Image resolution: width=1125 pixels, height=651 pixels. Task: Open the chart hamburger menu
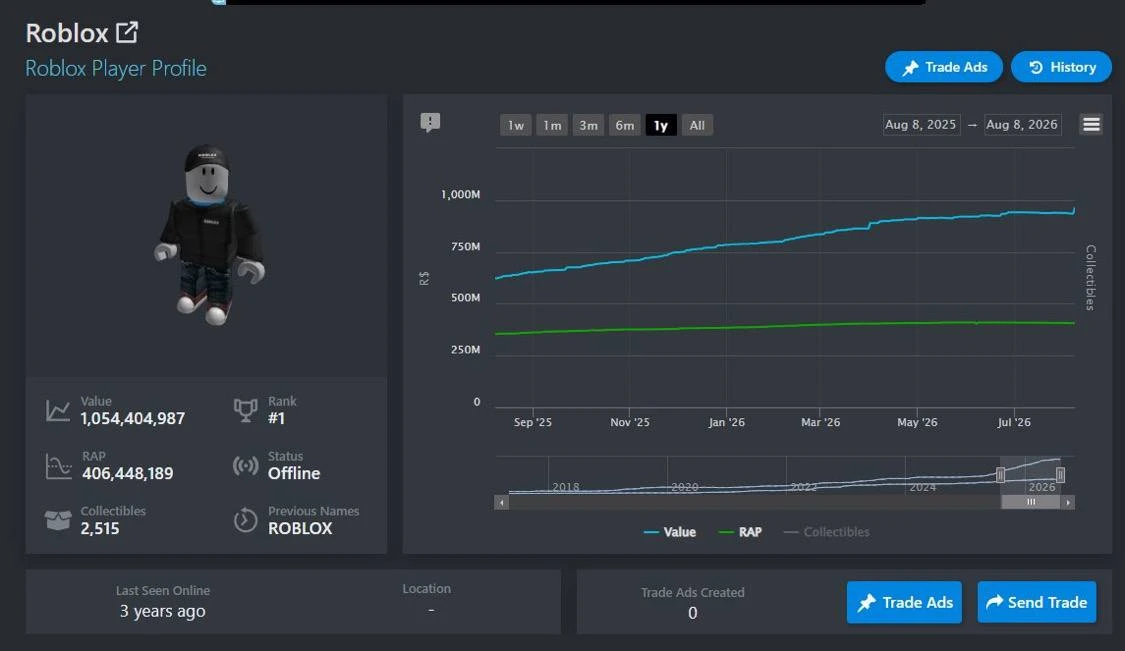pos(1091,125)
